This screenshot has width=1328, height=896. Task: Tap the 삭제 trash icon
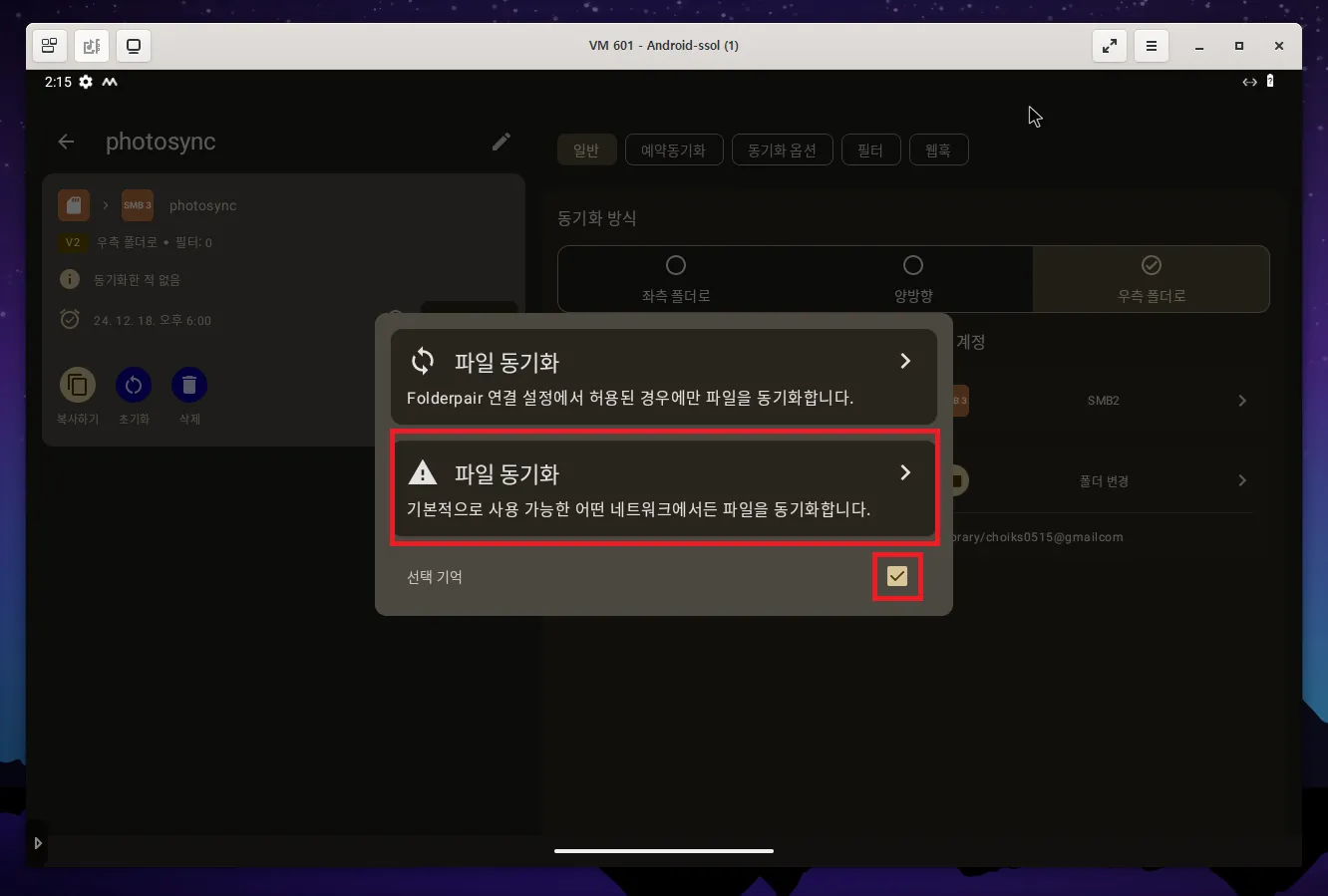coord(189,384)
